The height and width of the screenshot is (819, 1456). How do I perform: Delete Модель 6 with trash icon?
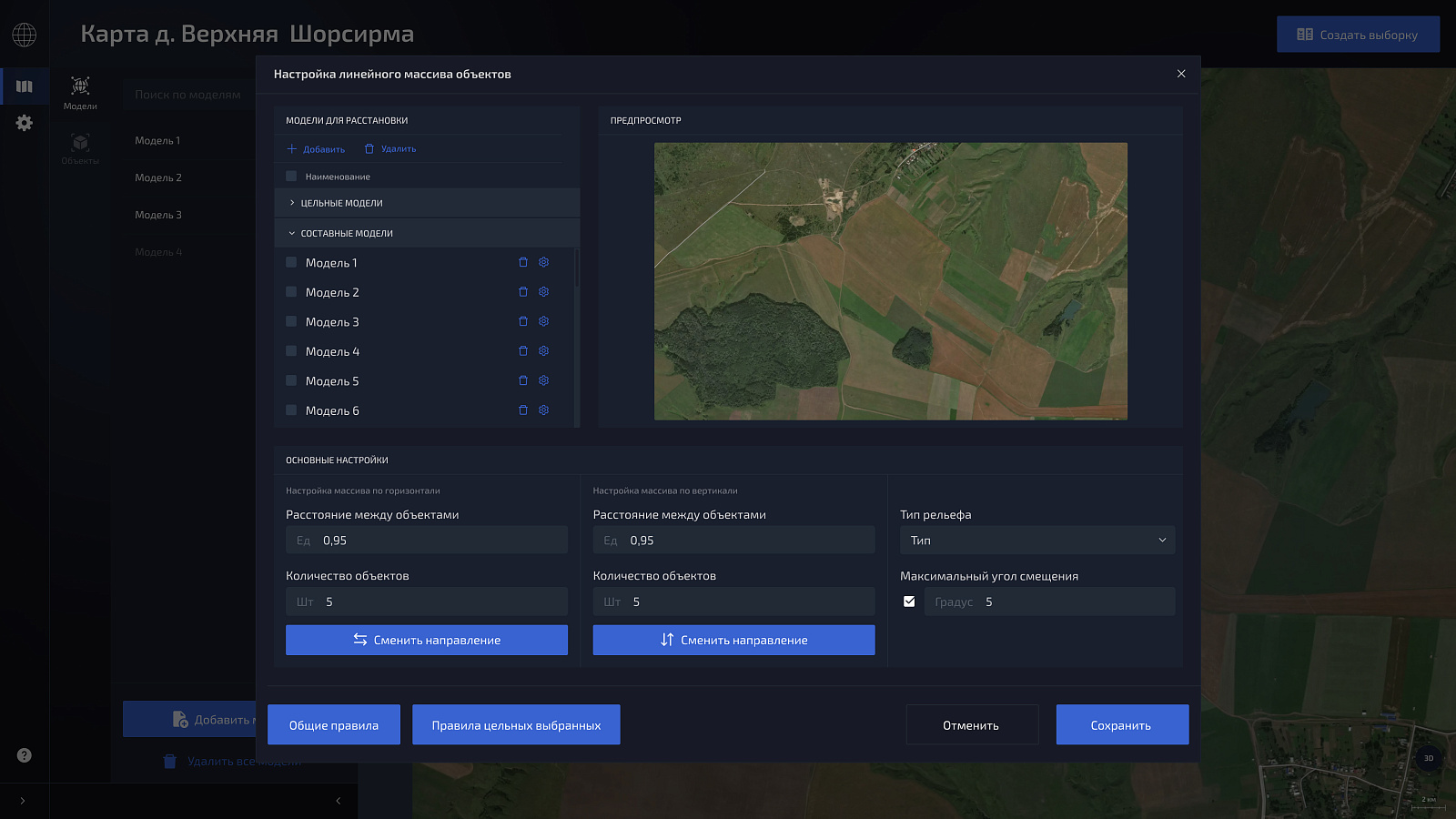pyautogui.click(x=523, y=410)
